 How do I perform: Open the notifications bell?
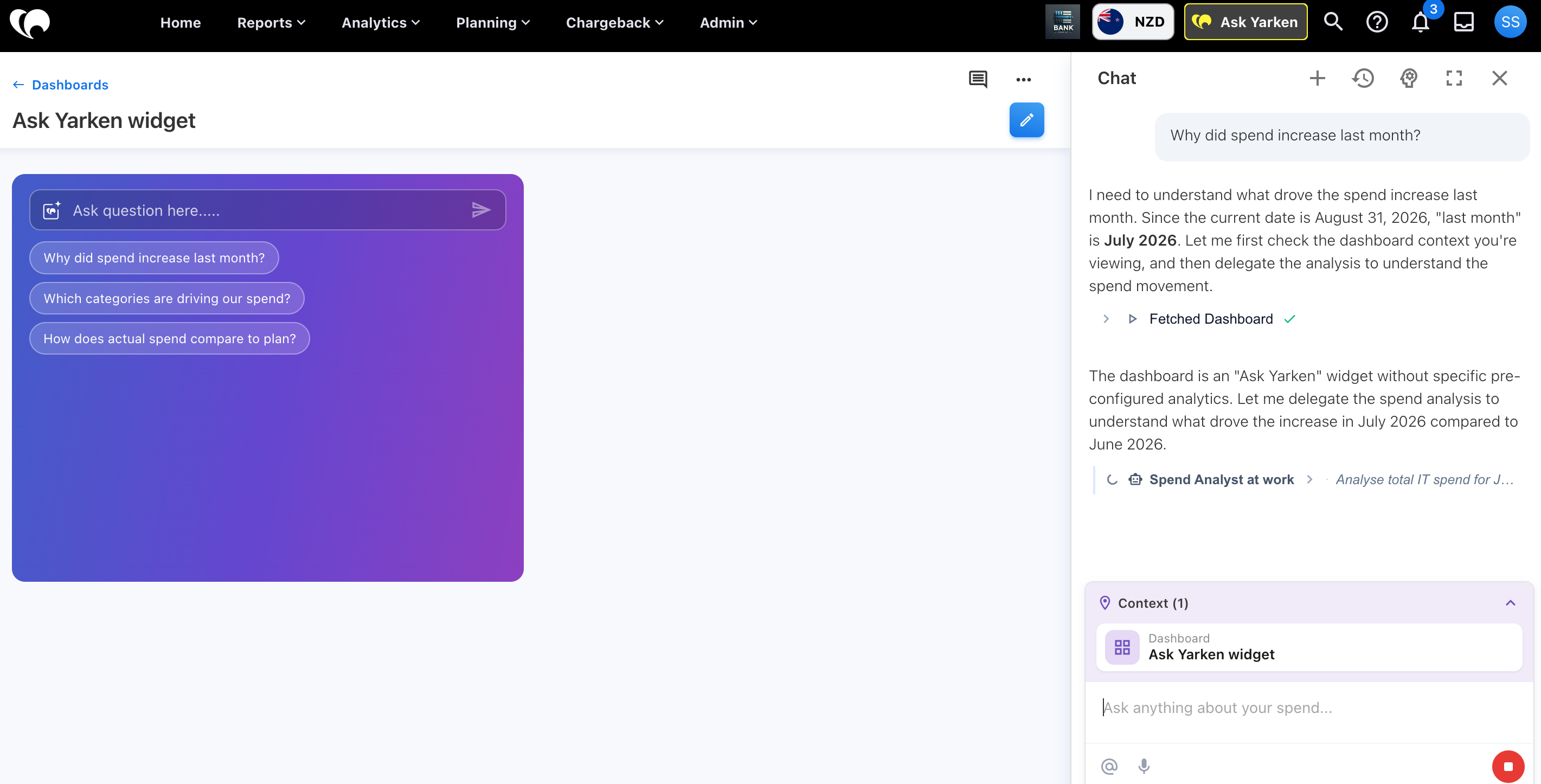click(1420, 22)
